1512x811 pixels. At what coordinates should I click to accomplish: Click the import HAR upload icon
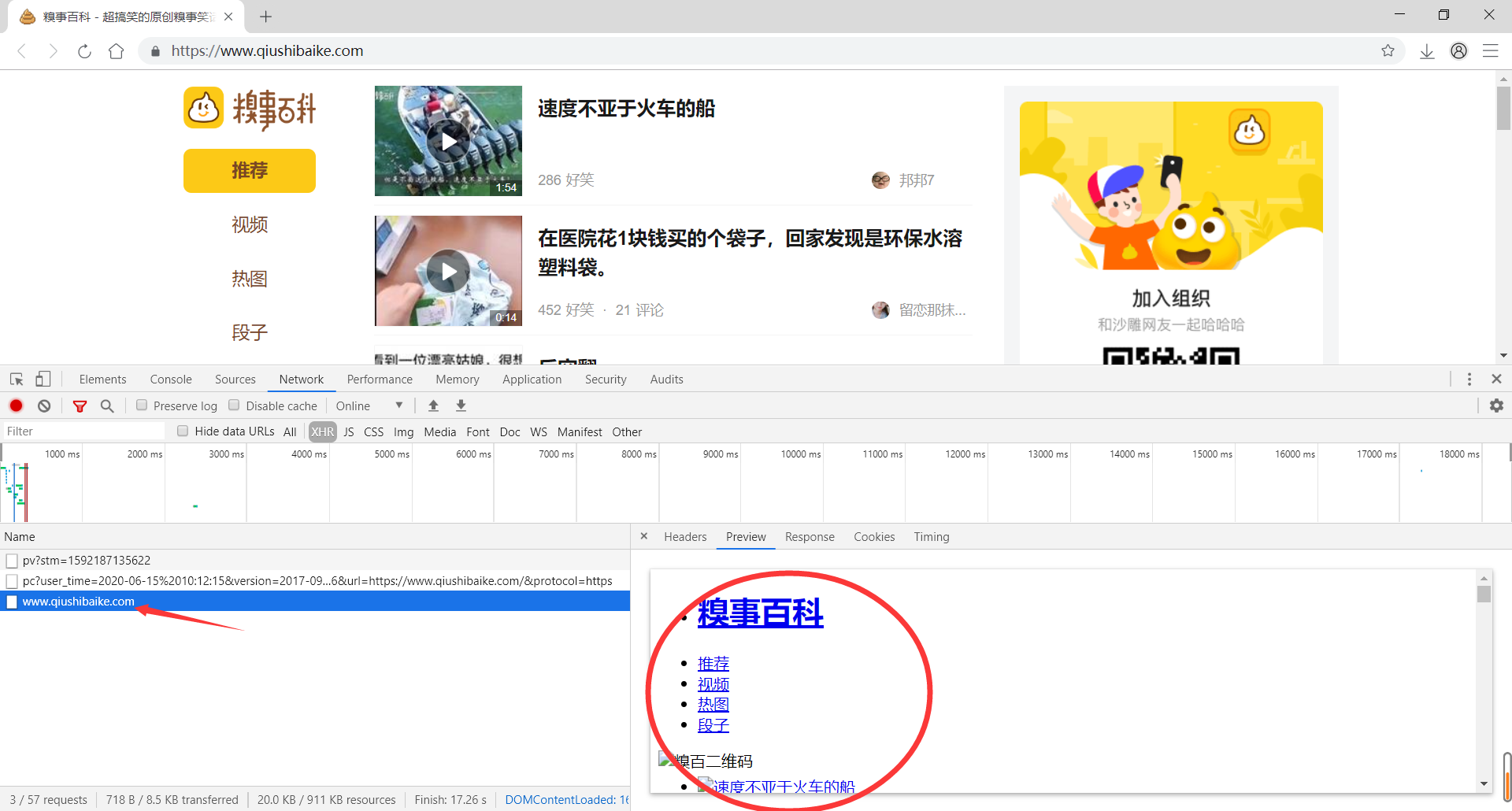(433, 405)
